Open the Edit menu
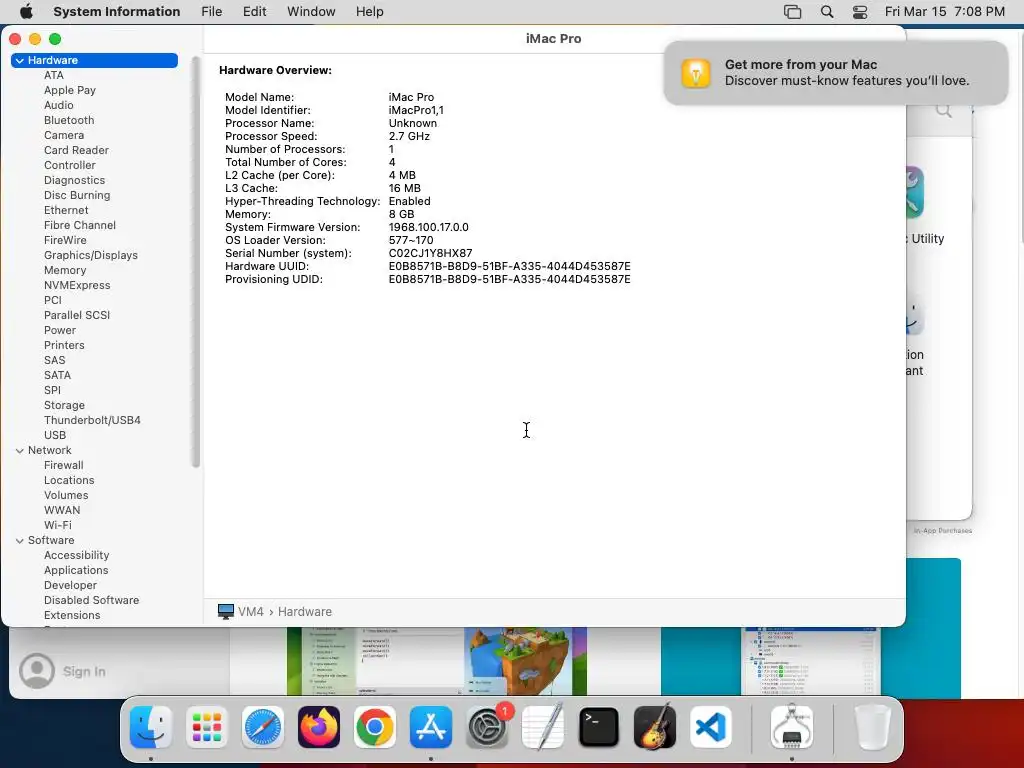 pos(255,12)
